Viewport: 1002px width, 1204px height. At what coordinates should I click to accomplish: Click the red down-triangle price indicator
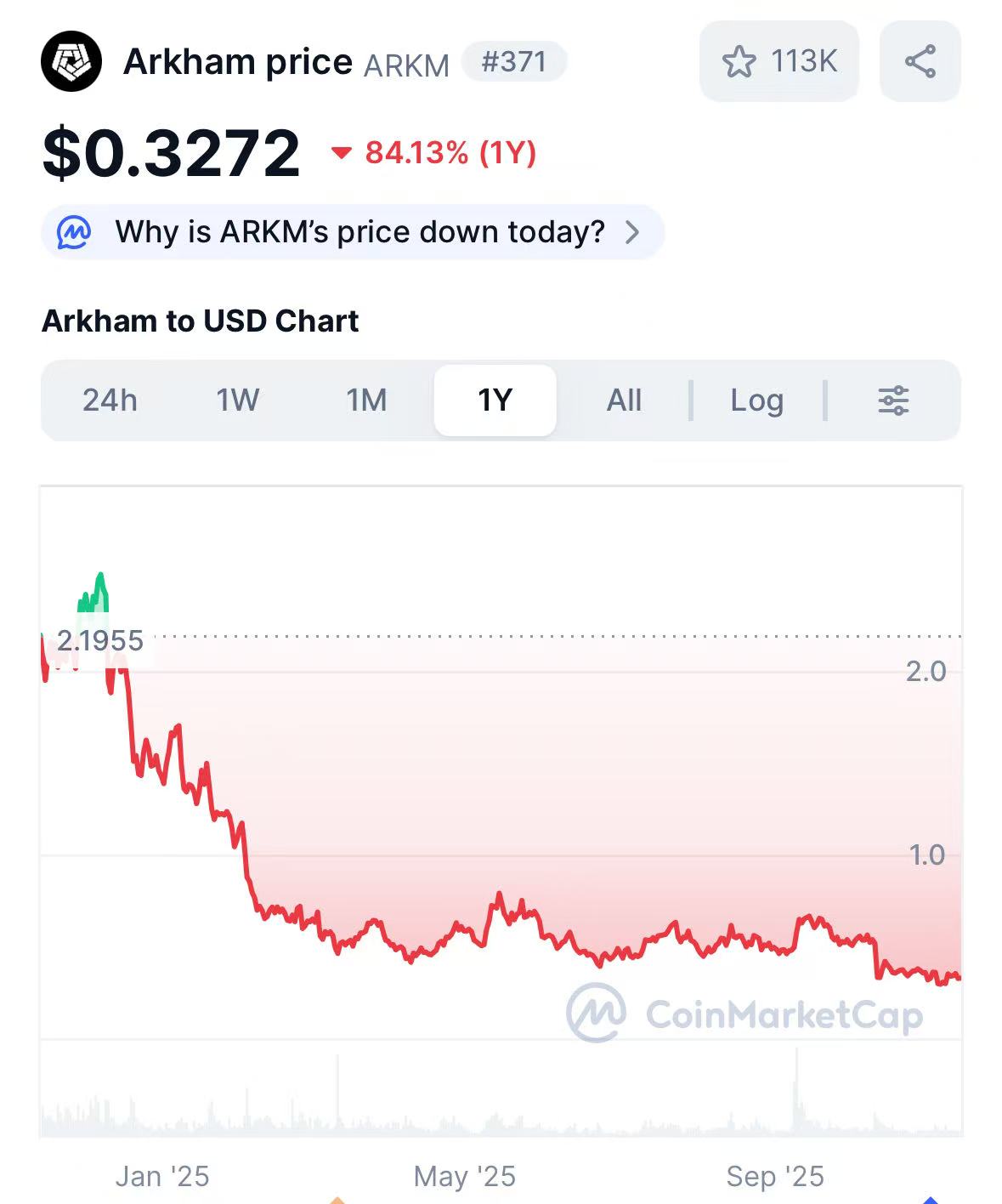tap(342, 153)
